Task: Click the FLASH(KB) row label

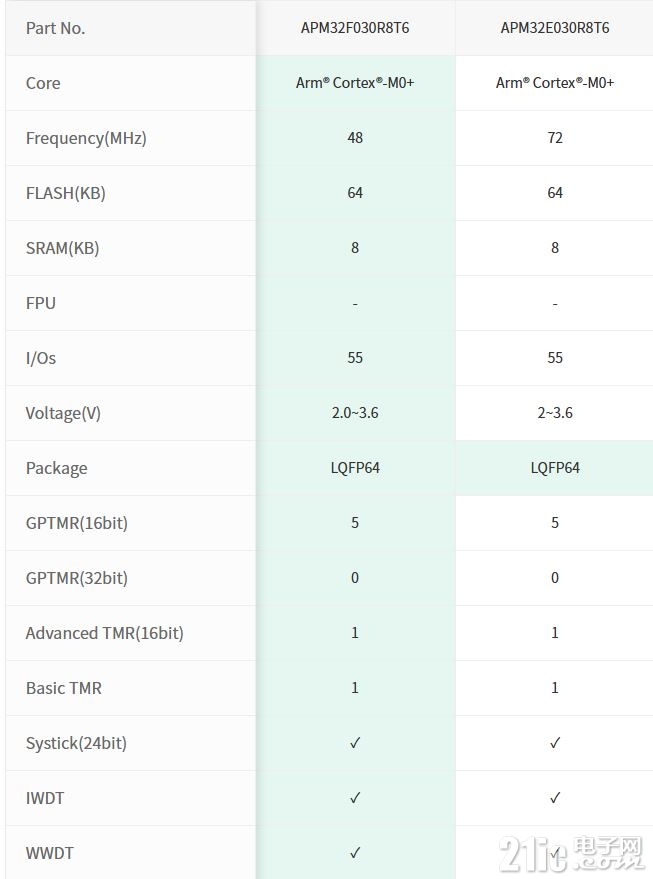Action: click(66, 193)
